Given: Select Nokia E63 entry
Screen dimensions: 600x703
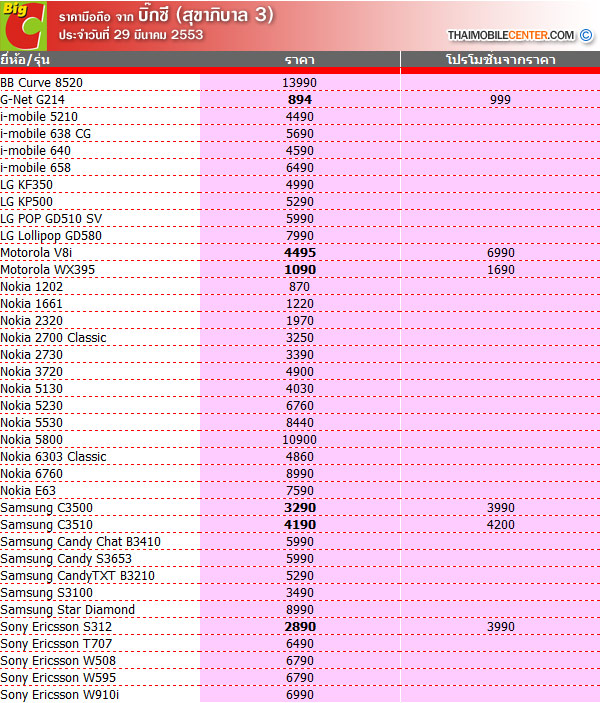Looking at the screenshot, I should [28, 492].
